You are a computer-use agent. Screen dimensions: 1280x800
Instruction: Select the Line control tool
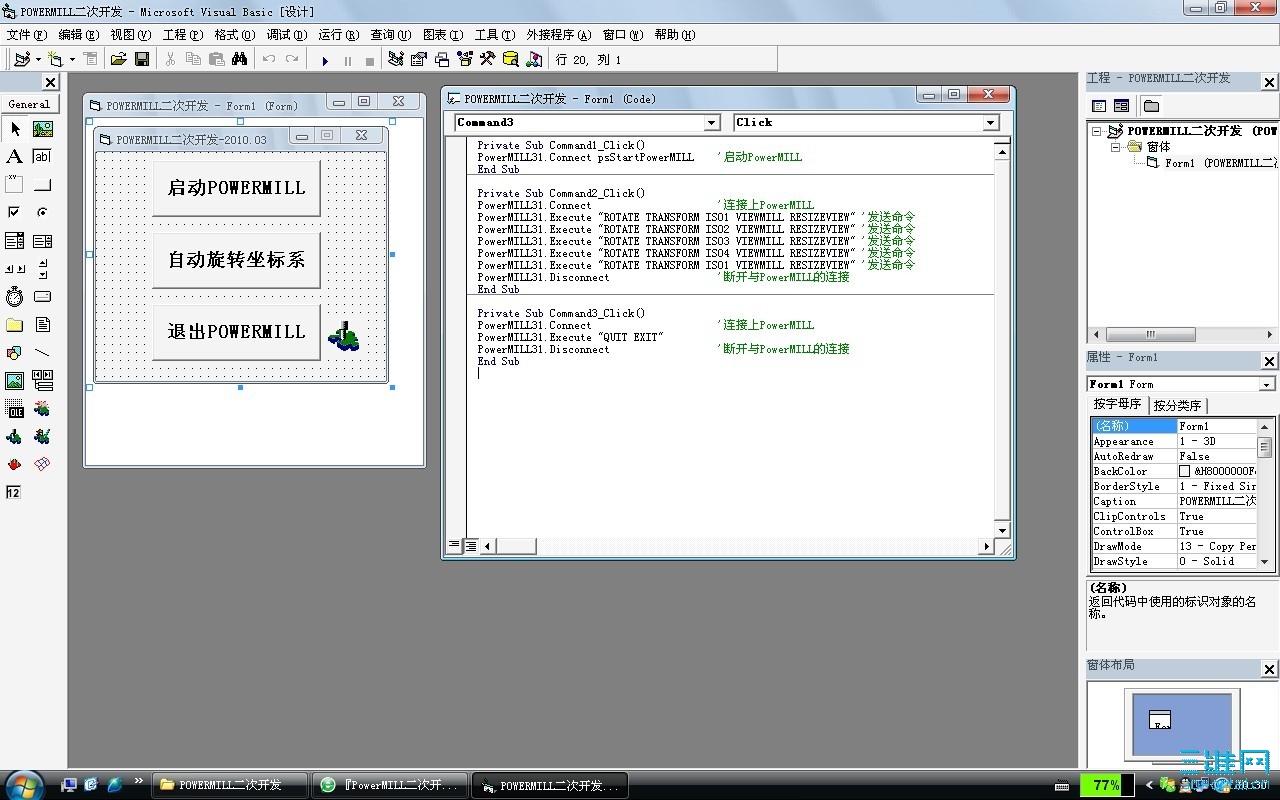point(43,353)
